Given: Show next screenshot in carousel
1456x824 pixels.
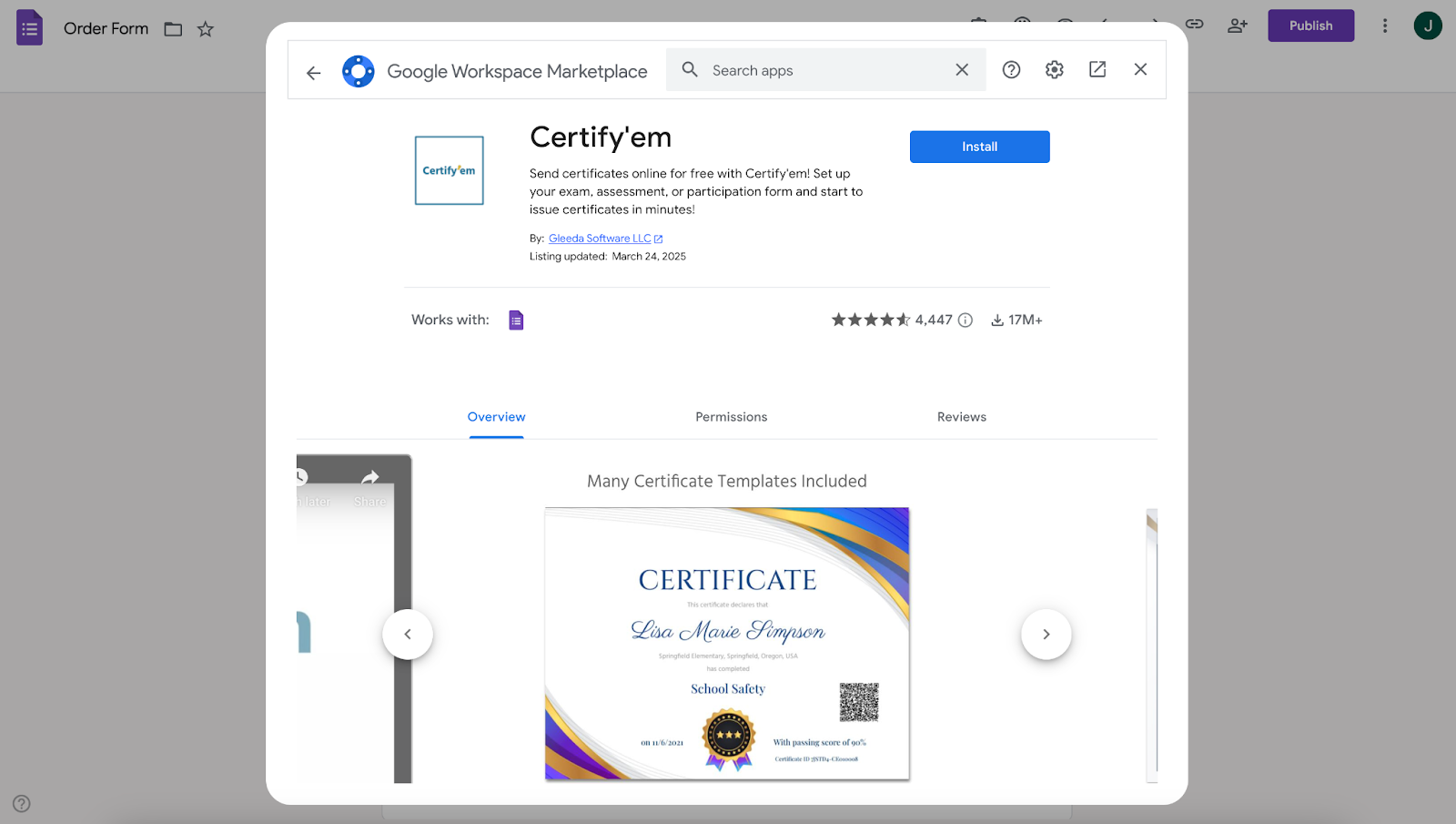Looking at the screenshot, I should pyautogui.click(x=1046, y=635).
